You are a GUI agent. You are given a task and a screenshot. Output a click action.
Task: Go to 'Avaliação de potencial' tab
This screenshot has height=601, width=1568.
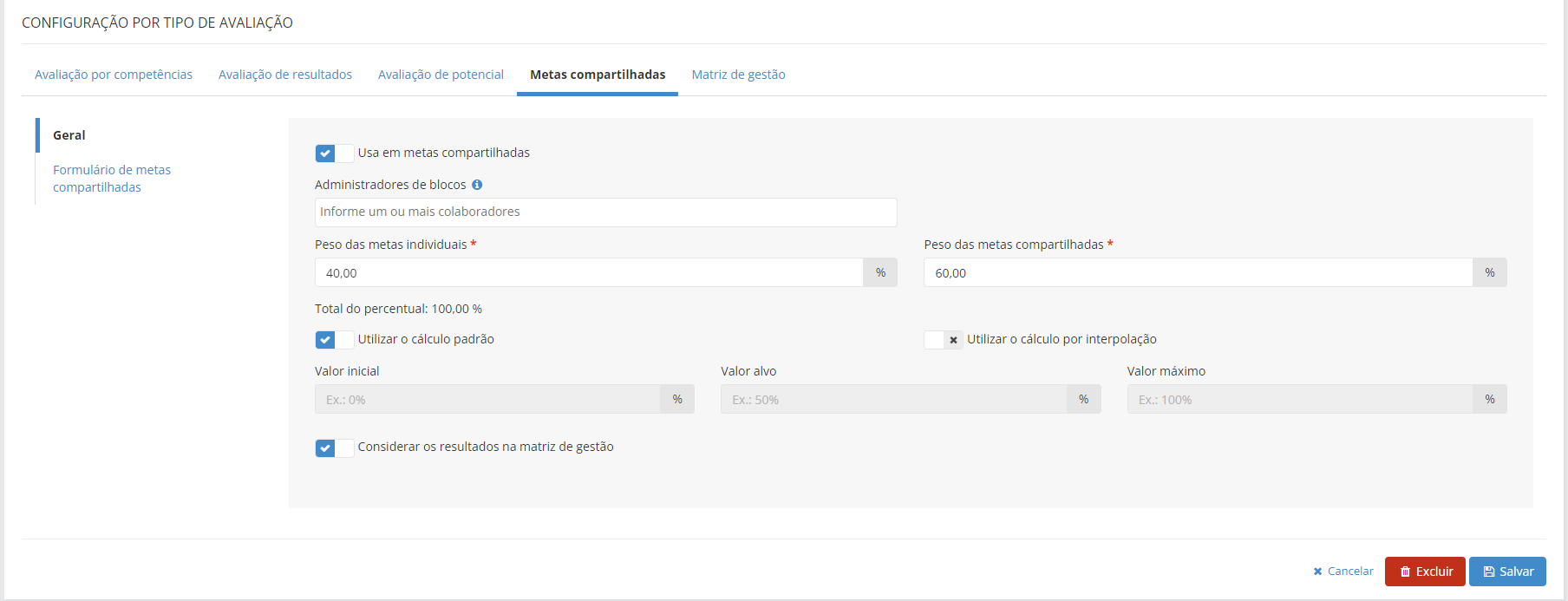441,75
